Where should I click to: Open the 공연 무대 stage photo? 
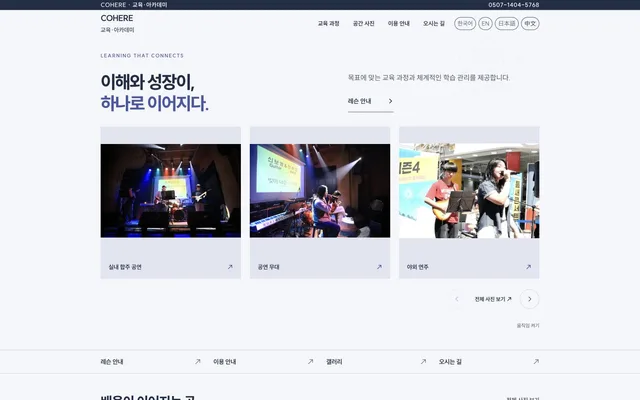click(320, 191)
